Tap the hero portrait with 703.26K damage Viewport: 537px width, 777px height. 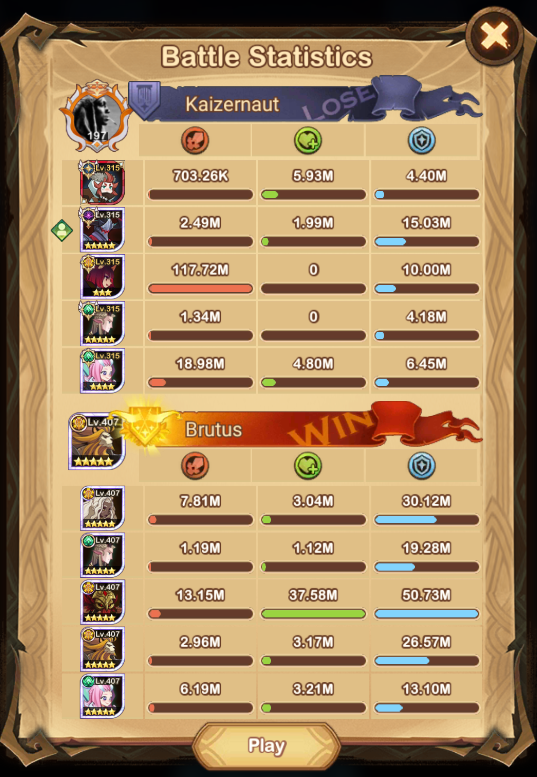point(102,182)
